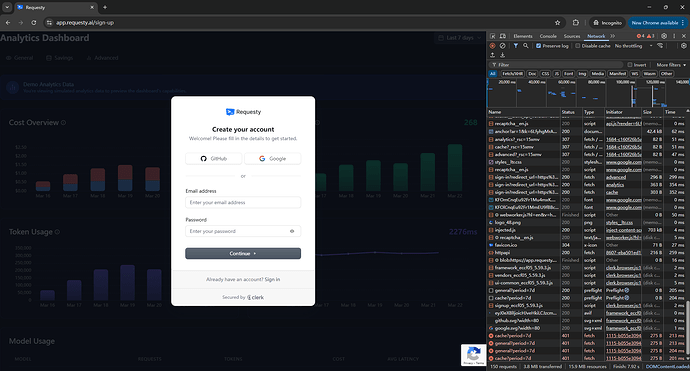Show password with the eye icon

click(x=292, y=231)
